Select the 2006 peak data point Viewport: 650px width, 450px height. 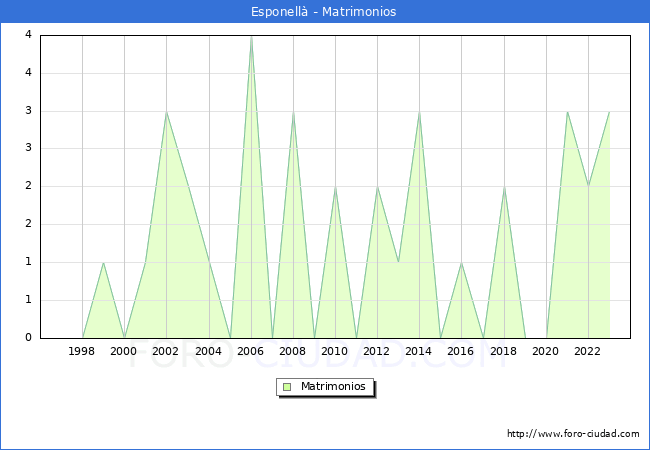(x=251, y=36)
